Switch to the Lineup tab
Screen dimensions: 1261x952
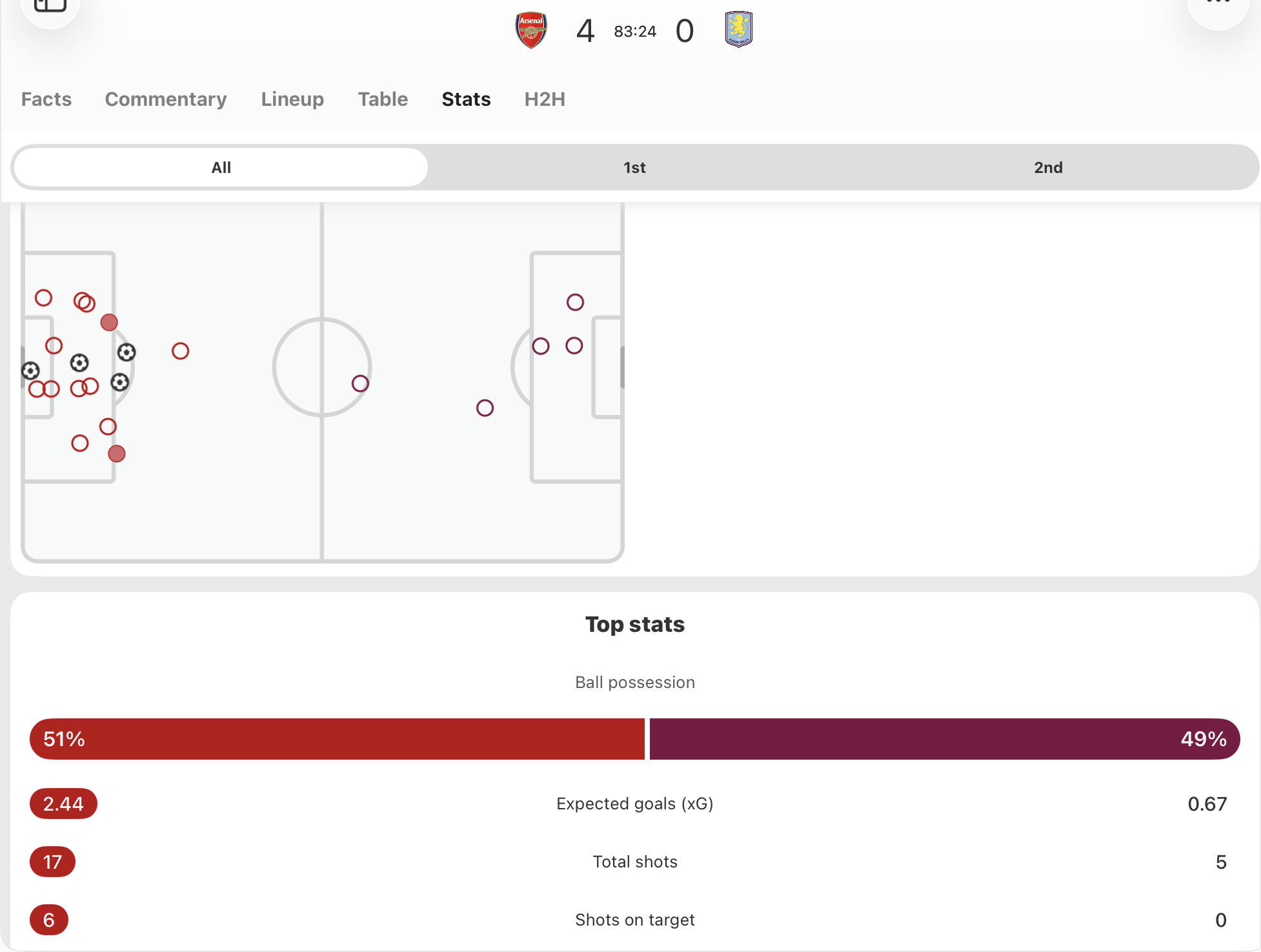tap(292, 99)
